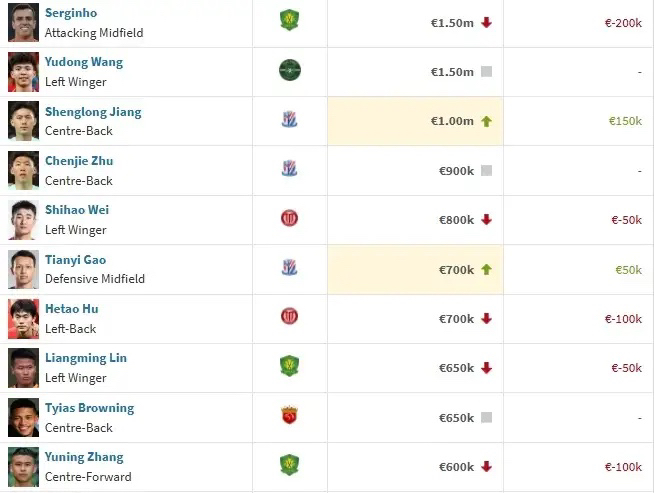Click the club crest next to Yudong Wang
This screenshot has height=493, width=654.
tap(290, 71)
